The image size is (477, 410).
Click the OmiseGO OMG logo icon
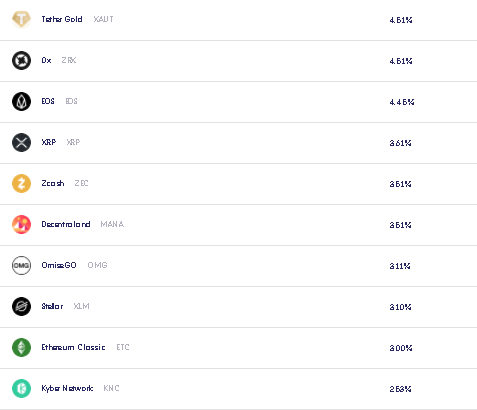(x=21, y=265)
